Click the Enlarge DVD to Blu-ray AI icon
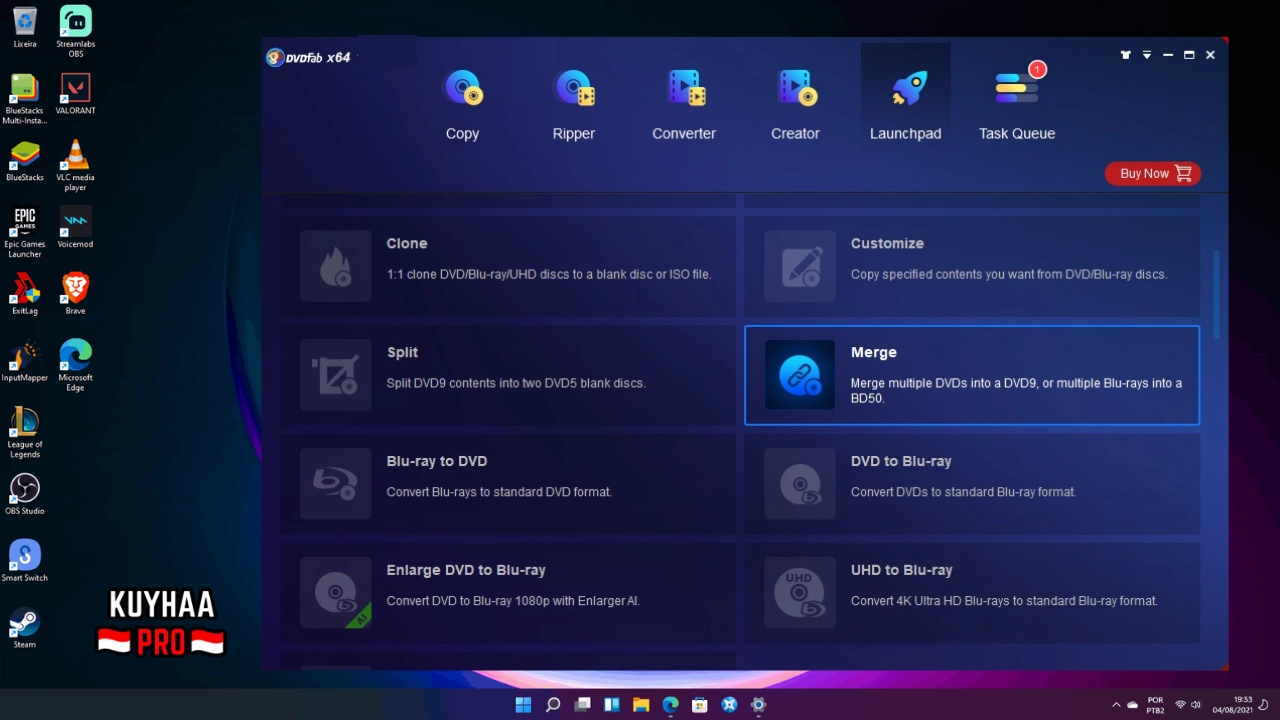This screenshot has height=720, width=1280. 335,593
